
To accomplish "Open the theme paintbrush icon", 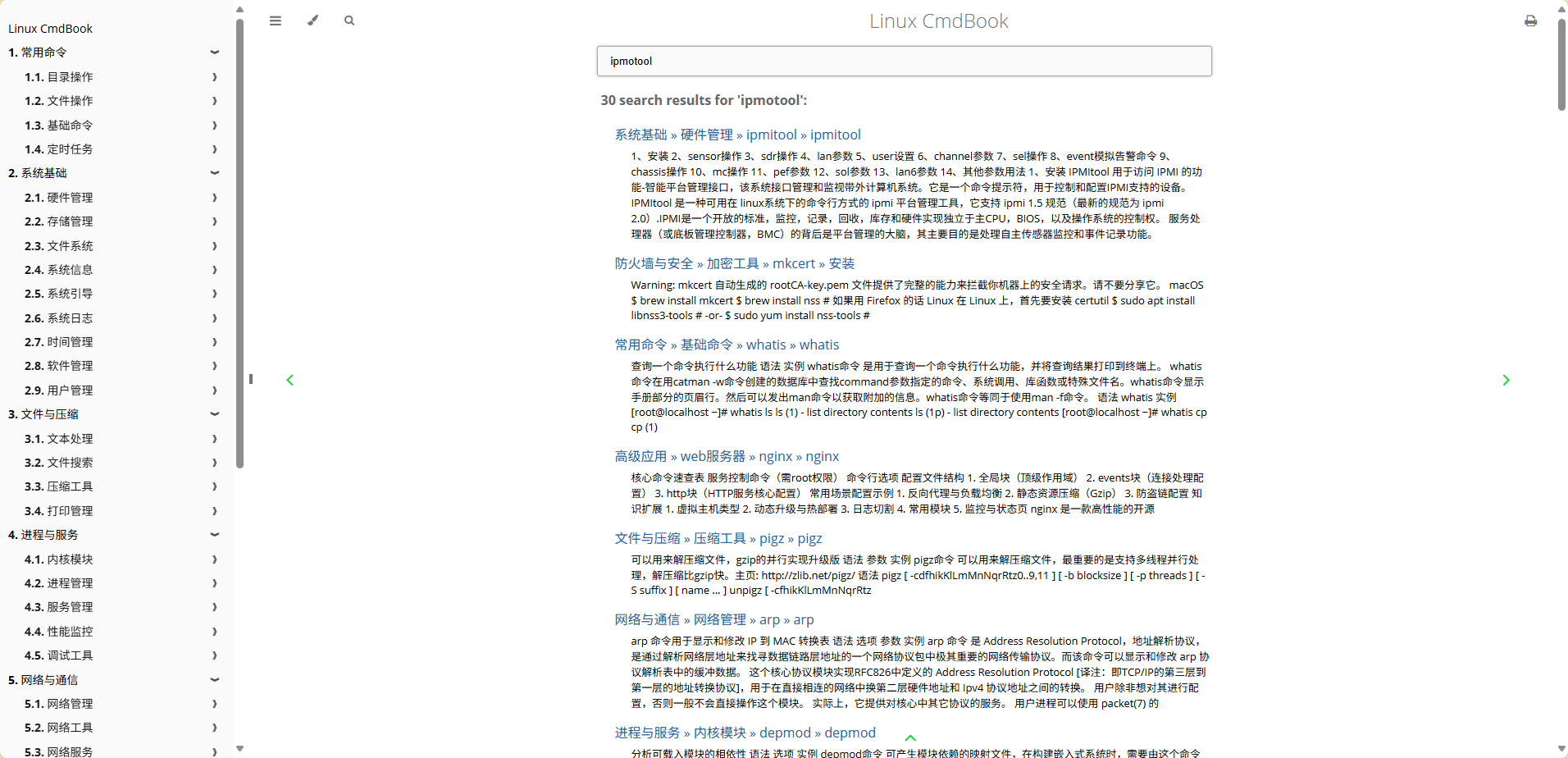I will [312, 21].
